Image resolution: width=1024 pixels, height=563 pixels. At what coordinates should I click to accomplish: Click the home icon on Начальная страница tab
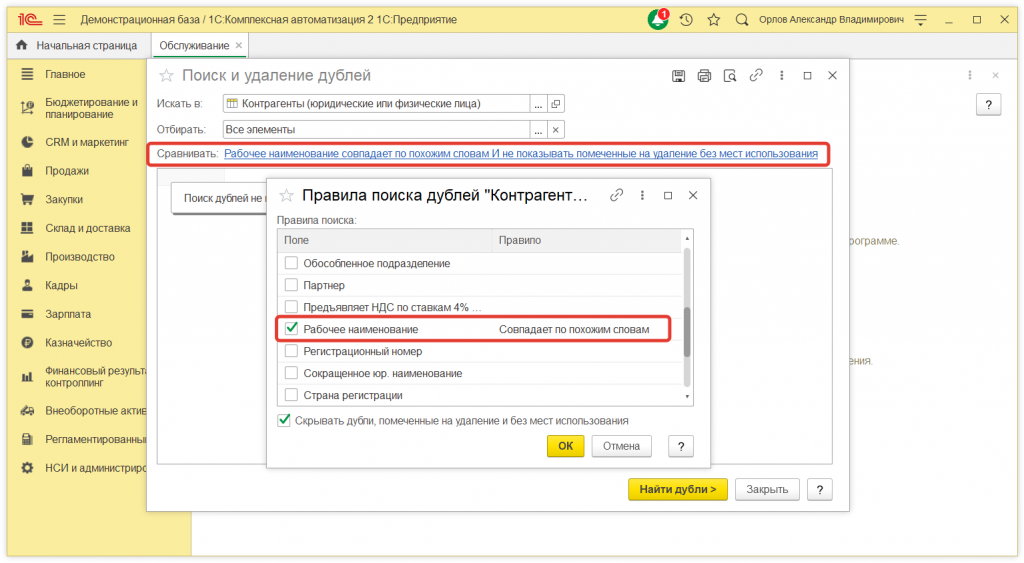pos(22,45)
